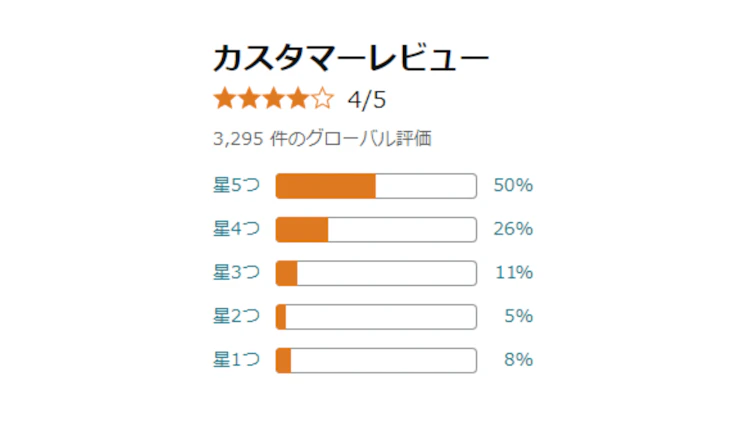Screen dimensions: 750x422
Task: Select the 星3つ rating label
Action: (x=236, y=273)
